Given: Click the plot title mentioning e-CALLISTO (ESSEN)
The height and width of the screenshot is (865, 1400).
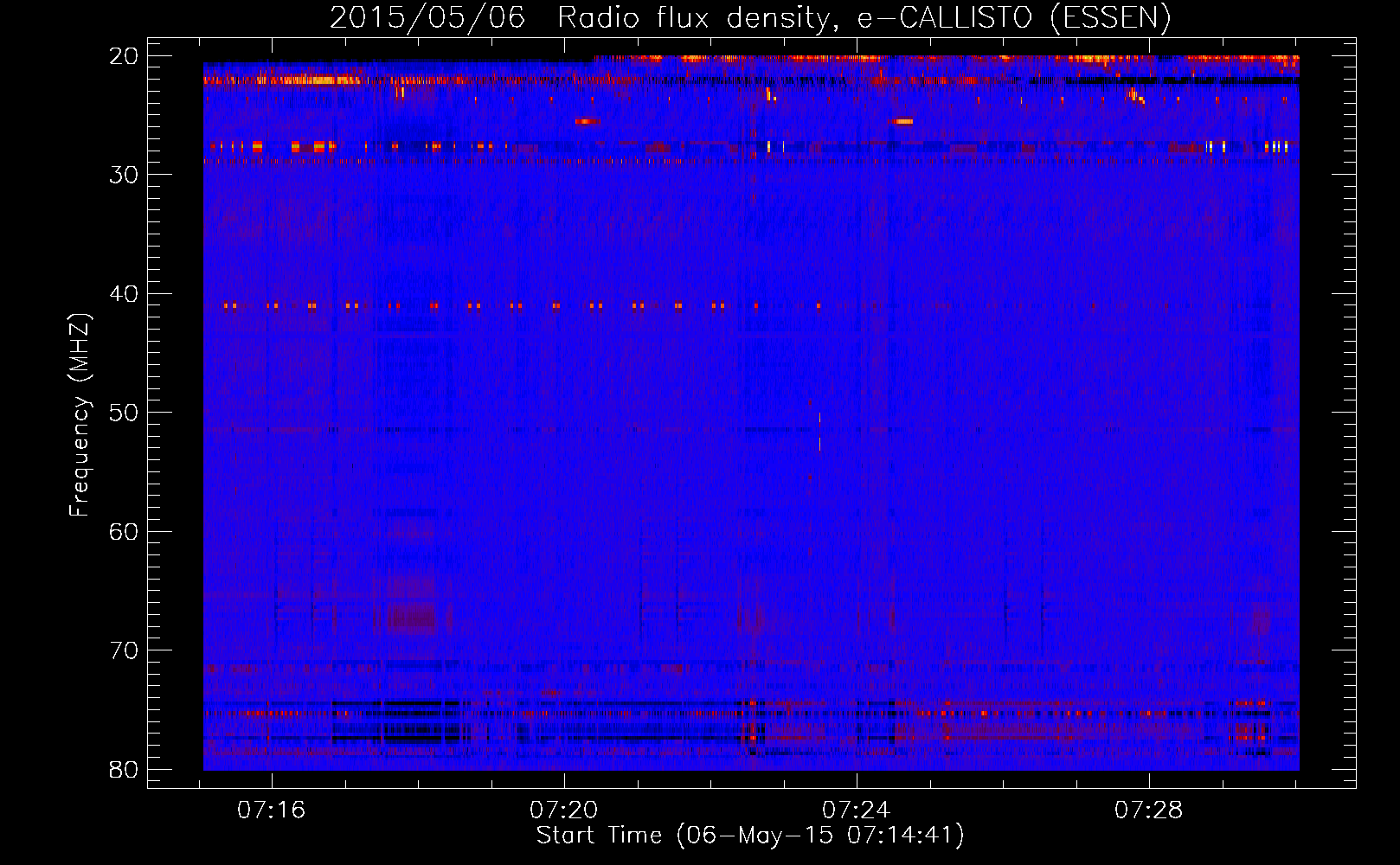Looking at the screenshot, I should click(750, 17).
